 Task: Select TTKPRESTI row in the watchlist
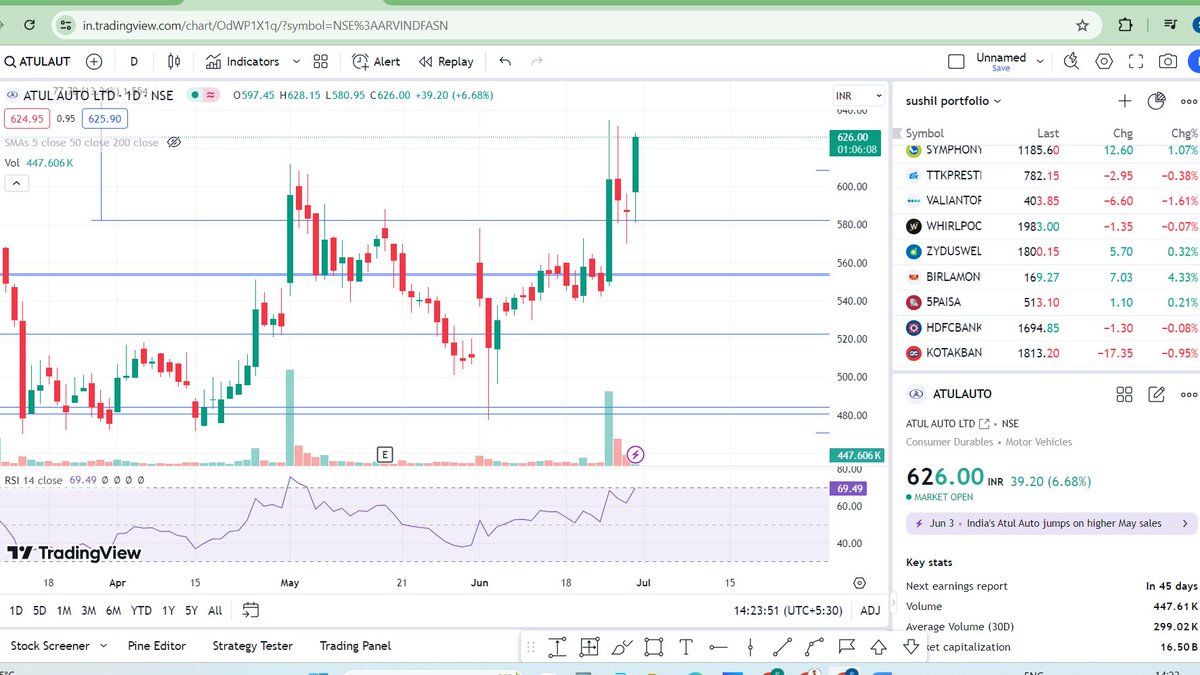pyautogui.click(x=1047, y=175)
